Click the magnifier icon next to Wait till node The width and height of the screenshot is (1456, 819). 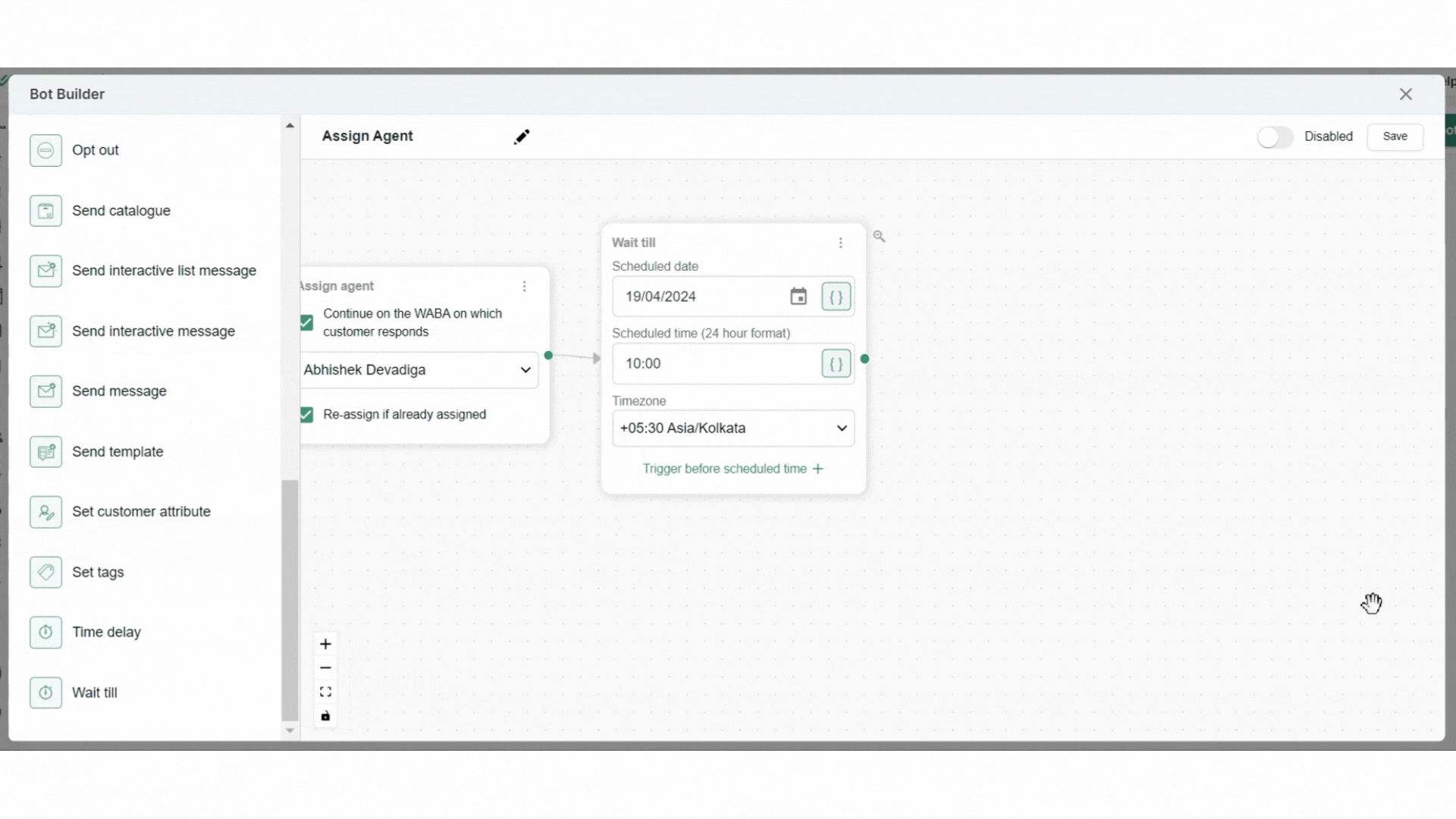pos(879,237)
